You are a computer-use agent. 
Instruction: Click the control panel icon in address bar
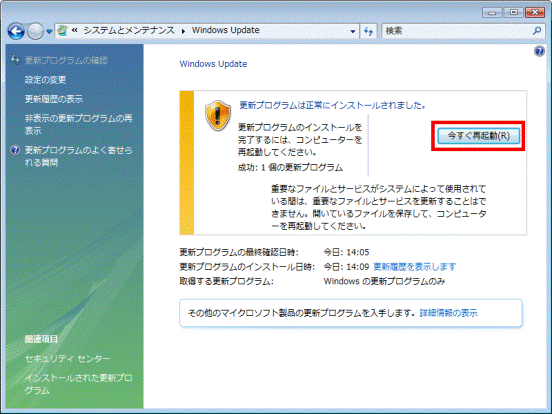pyautogui.click(x=62, y=31)
